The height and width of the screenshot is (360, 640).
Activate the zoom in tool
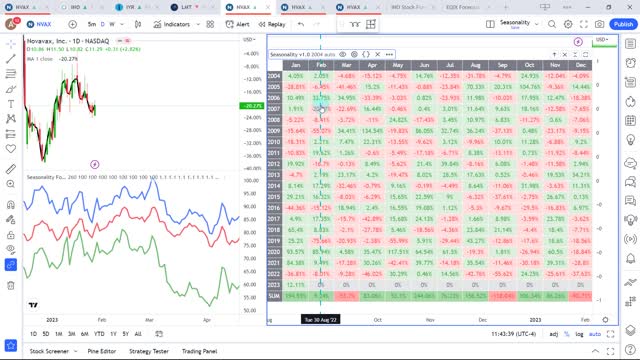click(11, 184)
